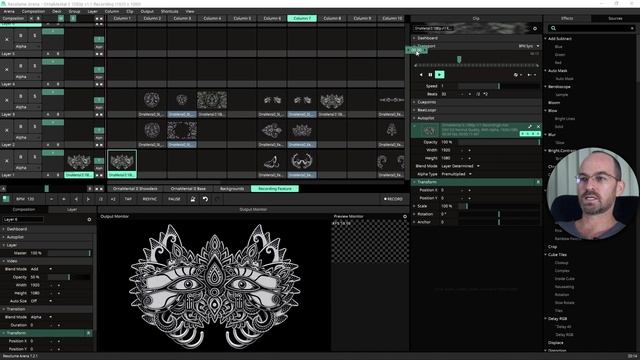The image size is (640, 360).
Task: Expand the Cuepoints section
Action: [x=476, y=102]
